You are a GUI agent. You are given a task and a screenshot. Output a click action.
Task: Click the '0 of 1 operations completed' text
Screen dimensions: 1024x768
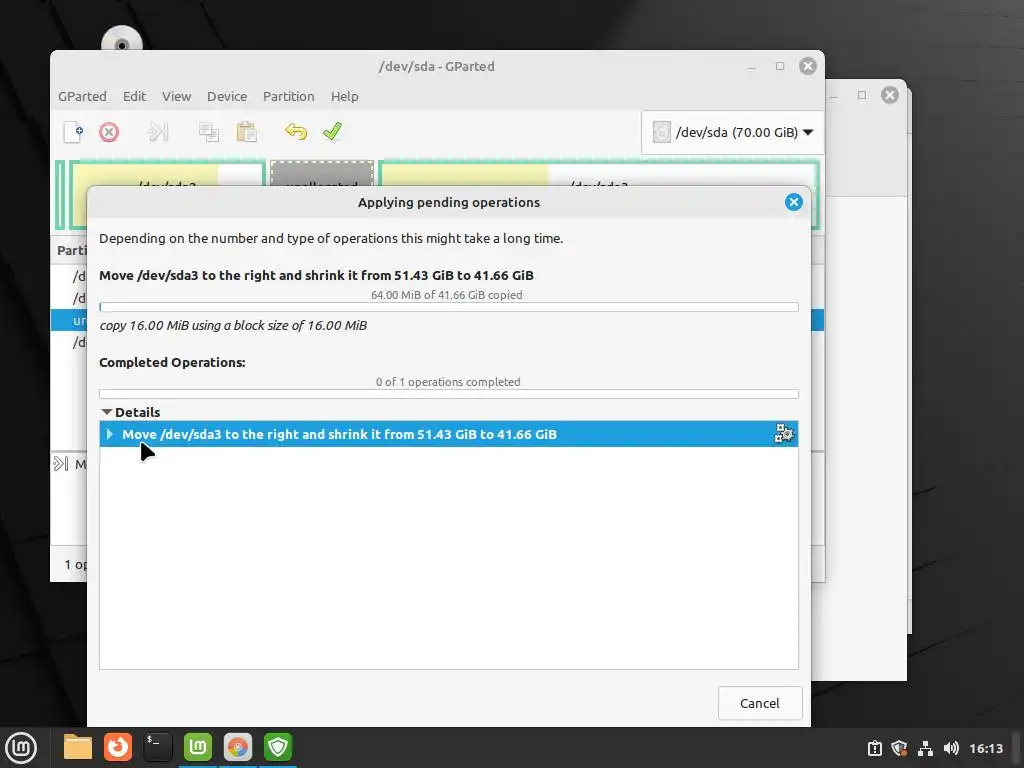[448, 382]
